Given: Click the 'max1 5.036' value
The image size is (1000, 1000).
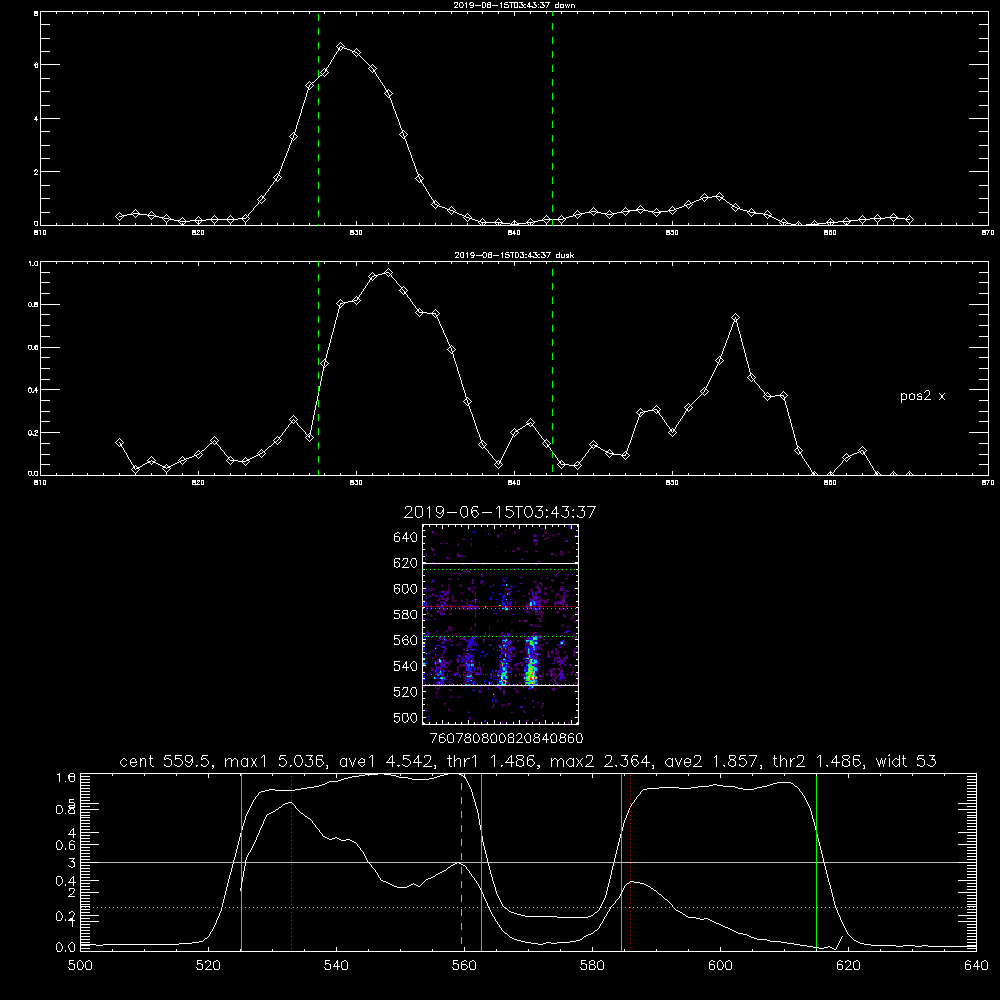Looking at the screenshot, I should [x=277, y=761].
